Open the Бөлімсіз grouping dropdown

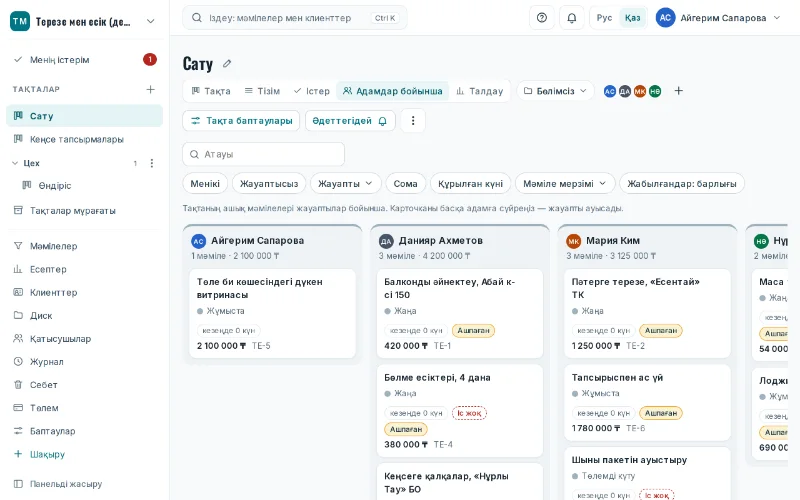click(555, 91)
